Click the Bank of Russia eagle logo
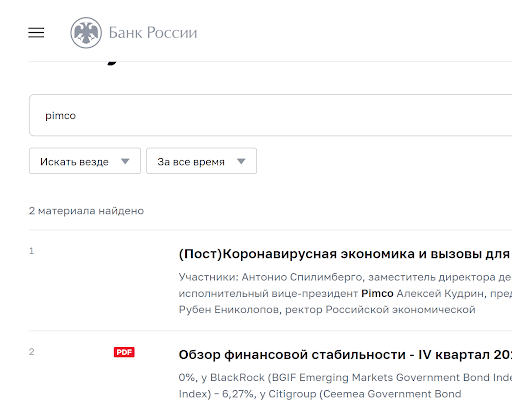The height and width of the screenshot is (408, 512). pyautogui.click(x=86, y=33)
